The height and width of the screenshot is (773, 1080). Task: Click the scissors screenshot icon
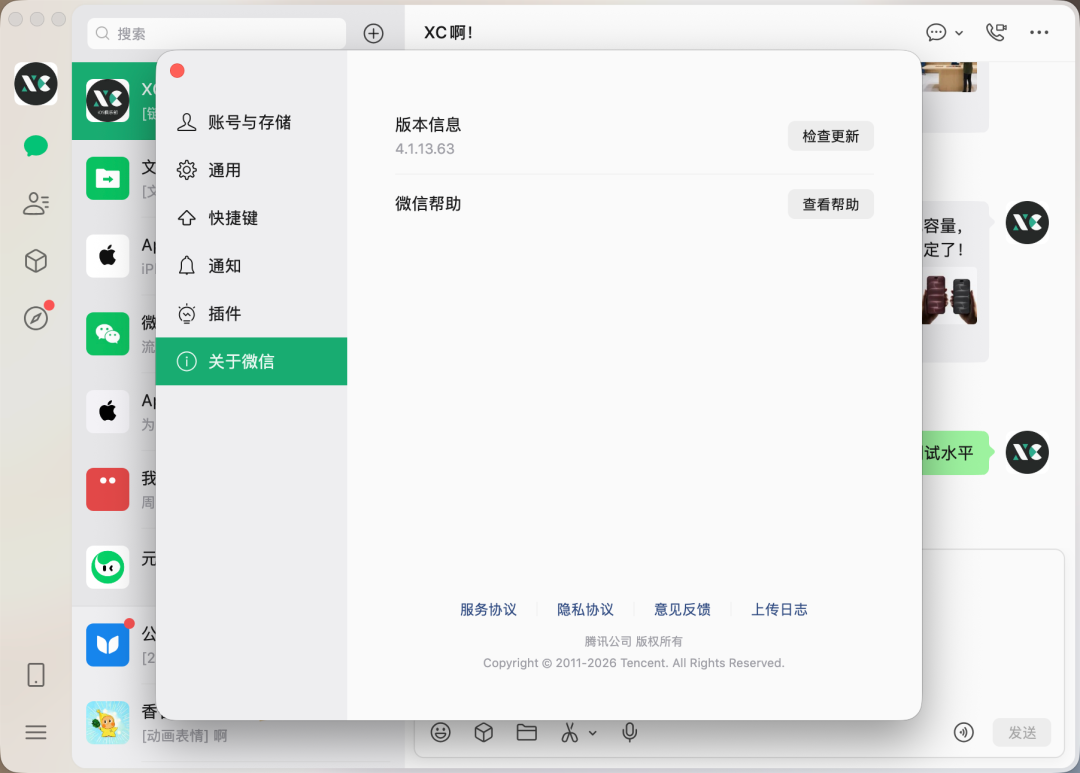569,732
